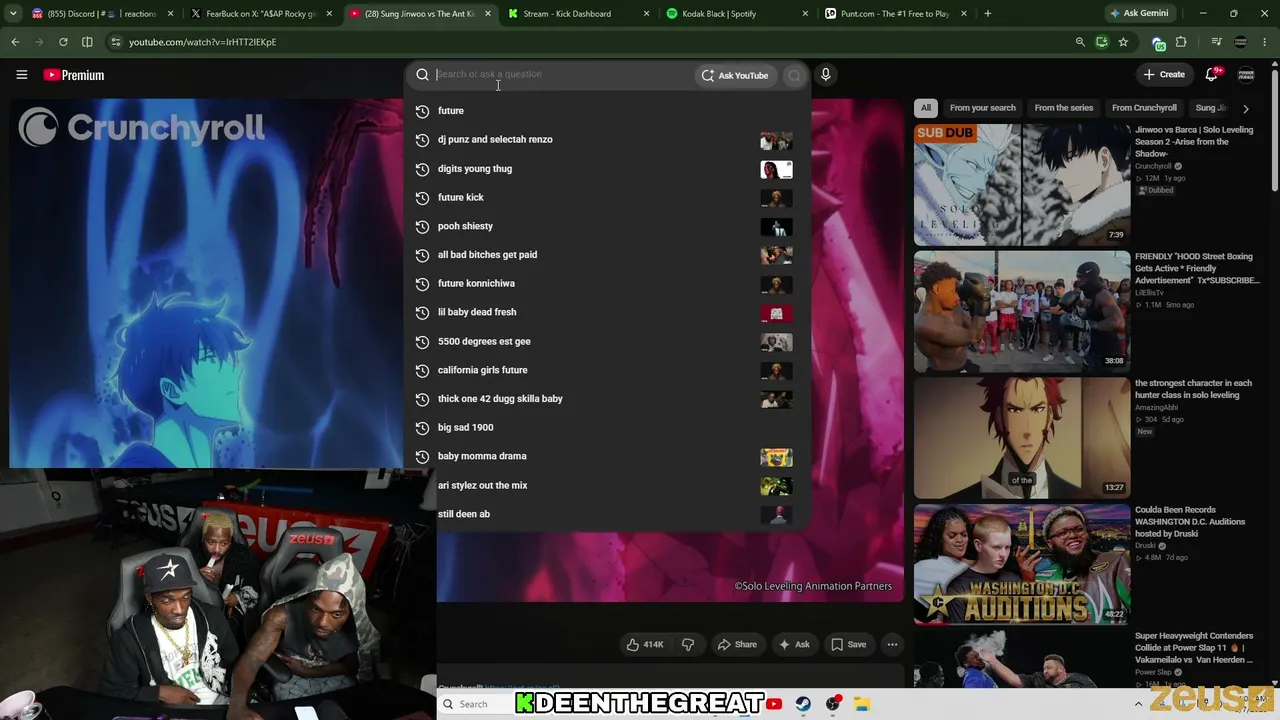1280x720 pixels.
Task: Choose 'future kick' from search history
Action: [x=606, y=198]
